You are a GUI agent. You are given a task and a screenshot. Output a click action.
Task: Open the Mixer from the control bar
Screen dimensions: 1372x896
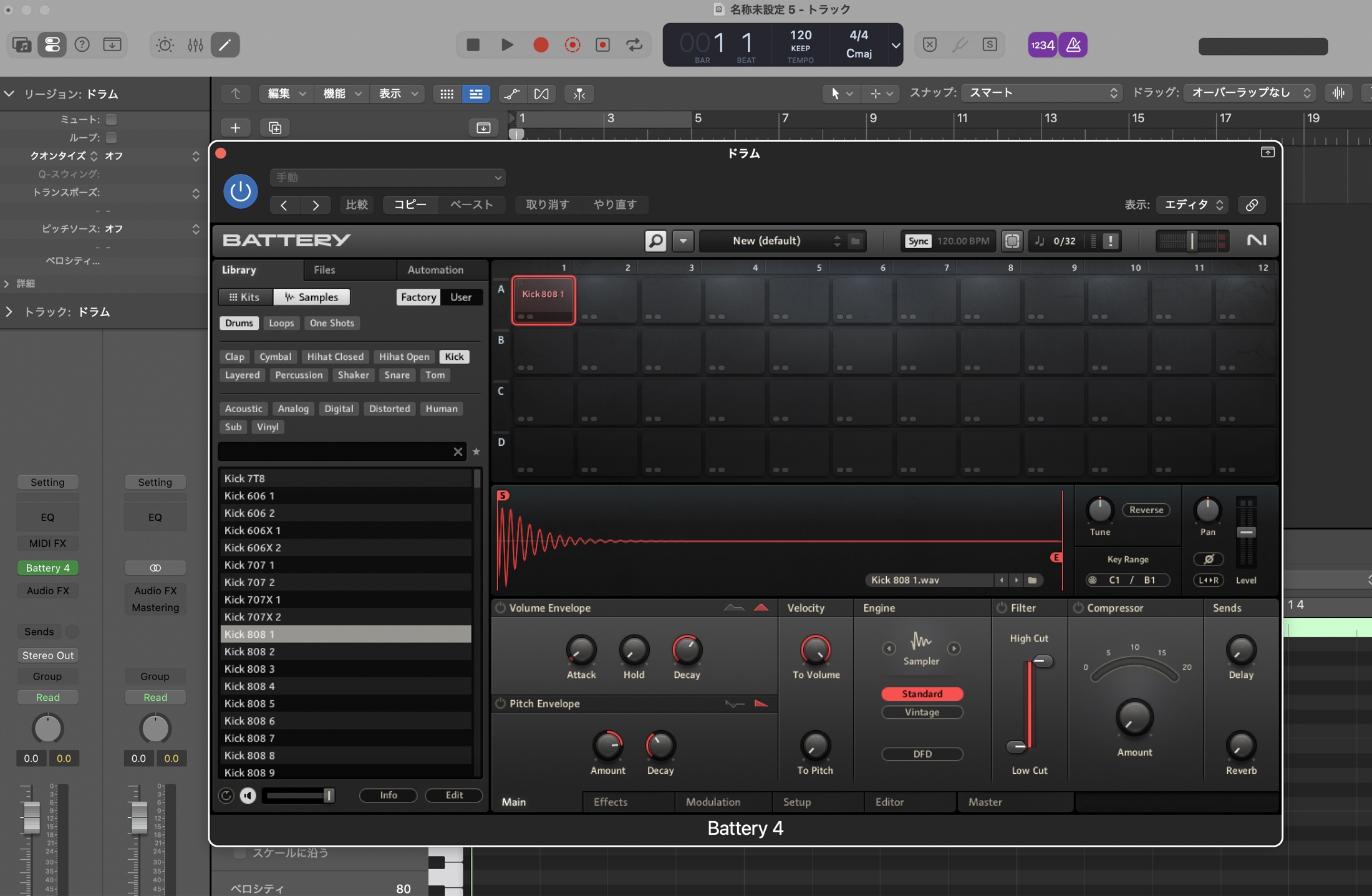tap(195, 45)
